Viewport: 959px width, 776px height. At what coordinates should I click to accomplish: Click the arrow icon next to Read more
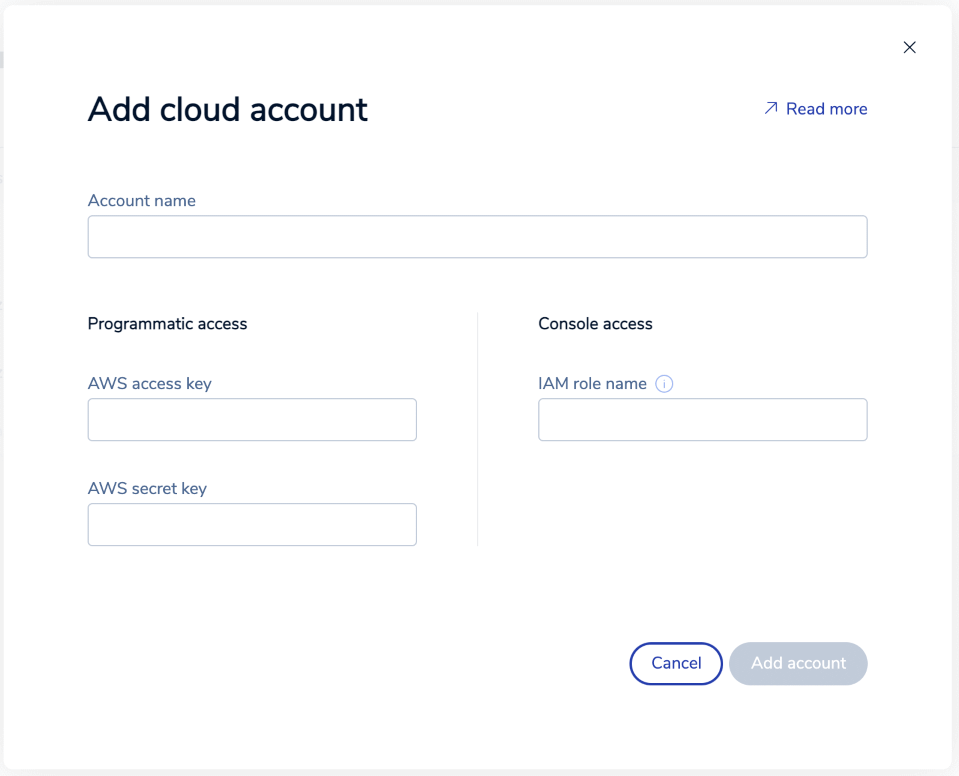[x=771, y=108]
